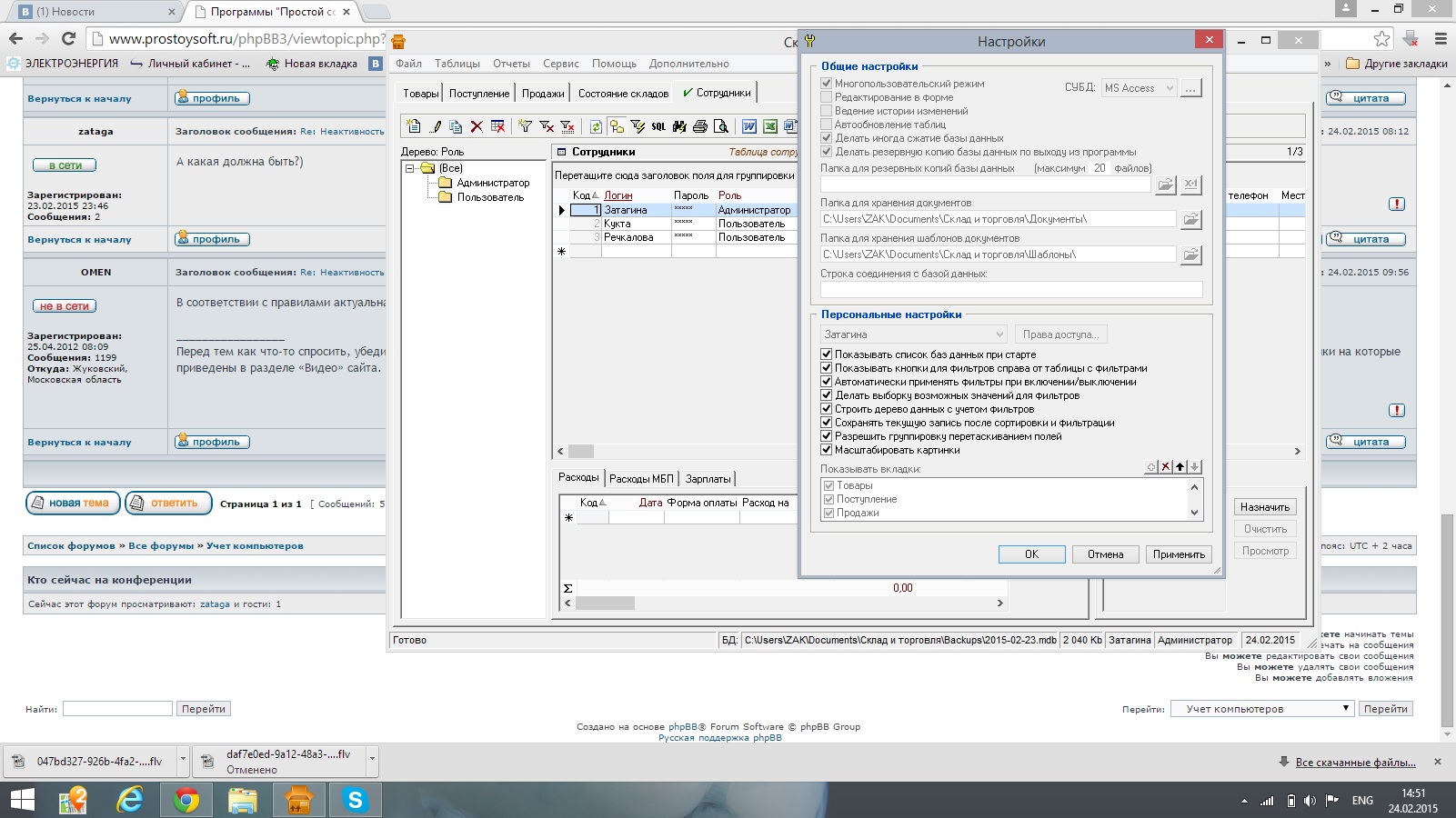
Task: Click the Export to Excel icon
Action: point(770,126)
